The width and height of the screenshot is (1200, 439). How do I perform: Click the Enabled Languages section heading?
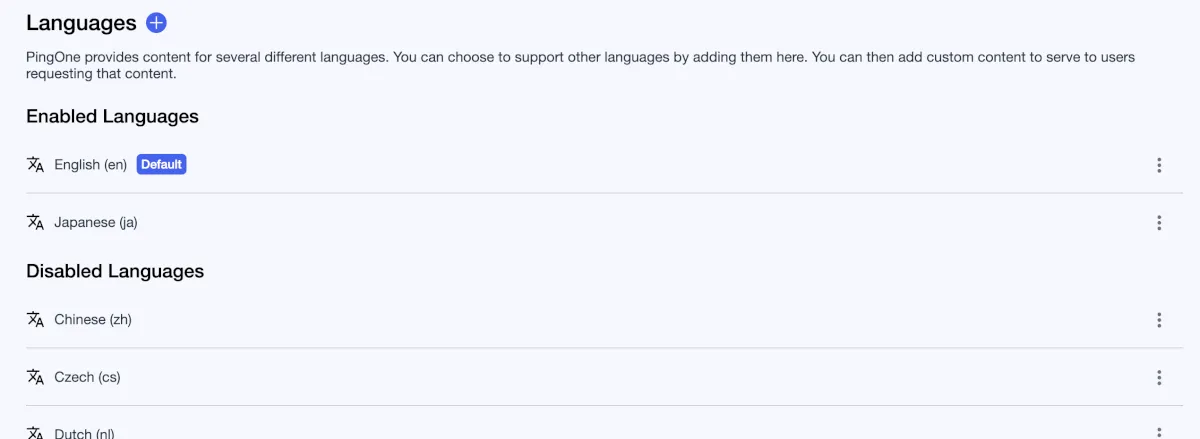(112, 117)
